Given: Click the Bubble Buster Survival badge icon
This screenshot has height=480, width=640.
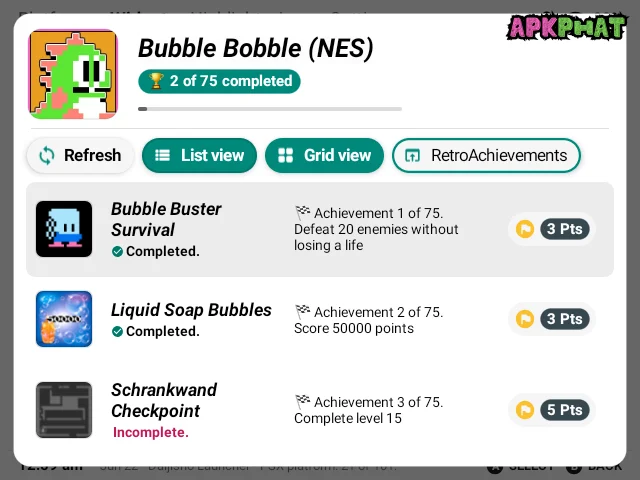Looking at the screenshot, I should [64, 229].
